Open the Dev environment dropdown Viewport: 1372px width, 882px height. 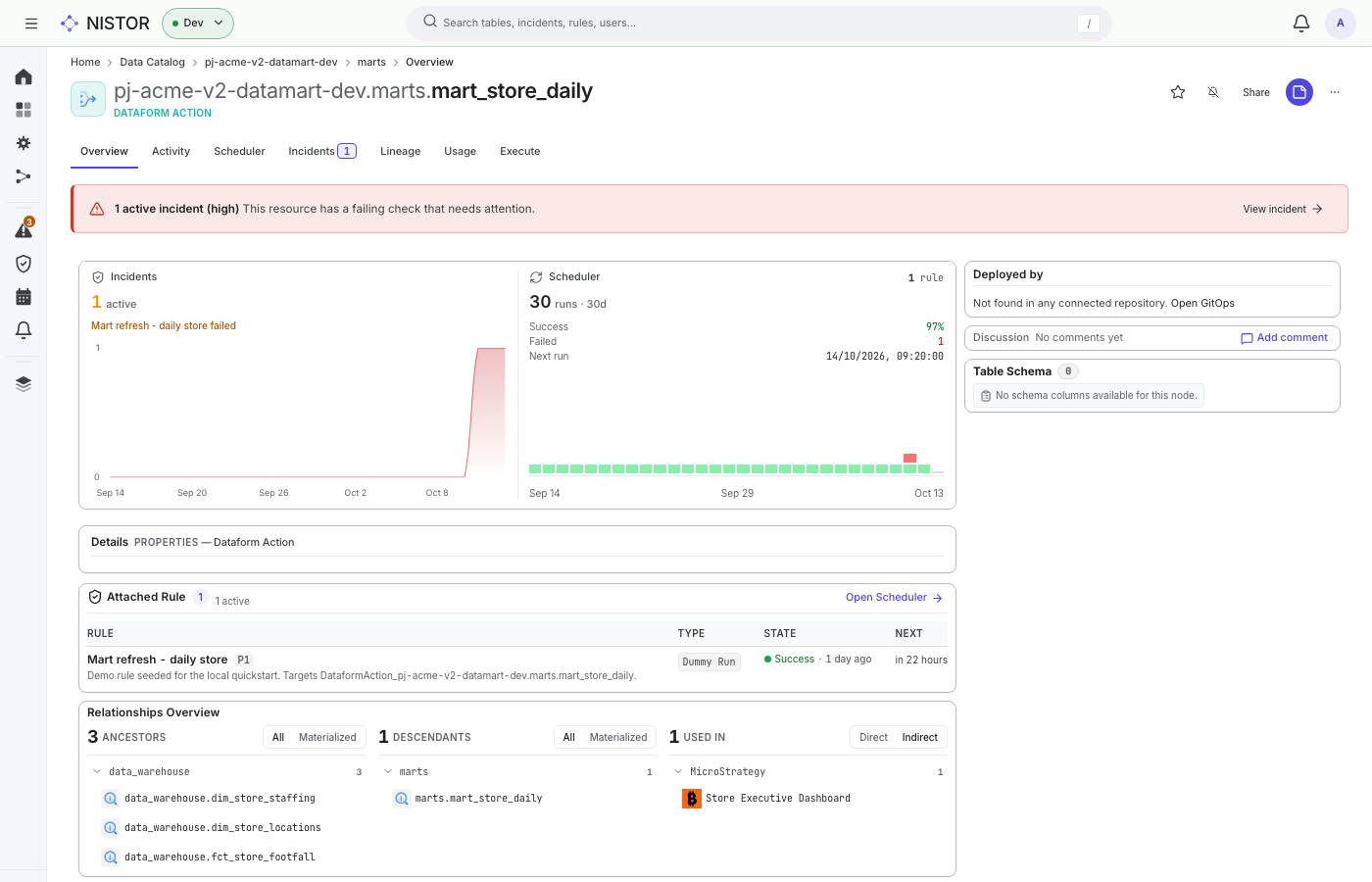(198, 24)
